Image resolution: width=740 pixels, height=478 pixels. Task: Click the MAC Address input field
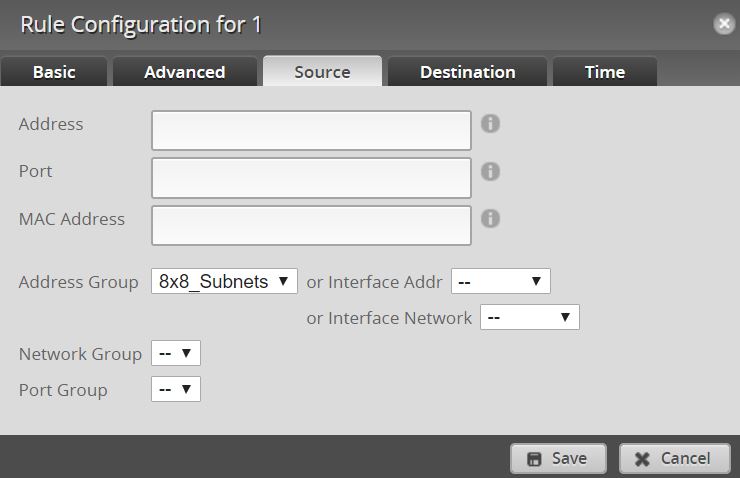(311, 225)
